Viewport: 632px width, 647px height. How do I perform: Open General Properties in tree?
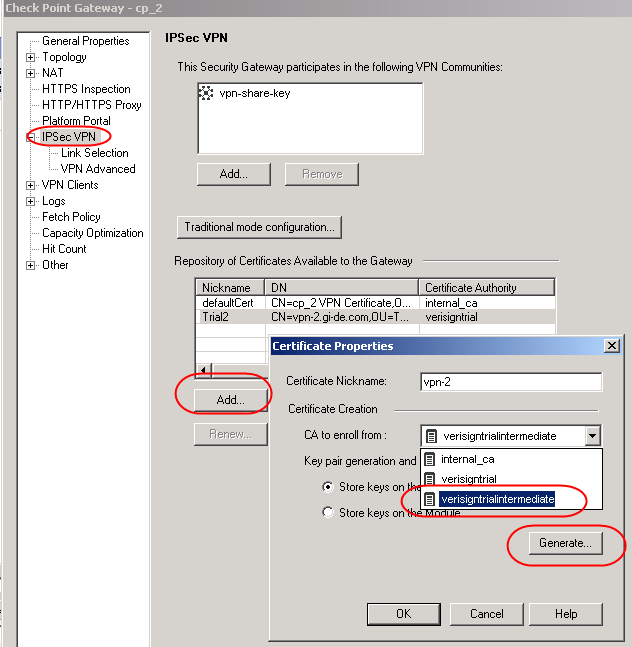(x=85, y=41)
